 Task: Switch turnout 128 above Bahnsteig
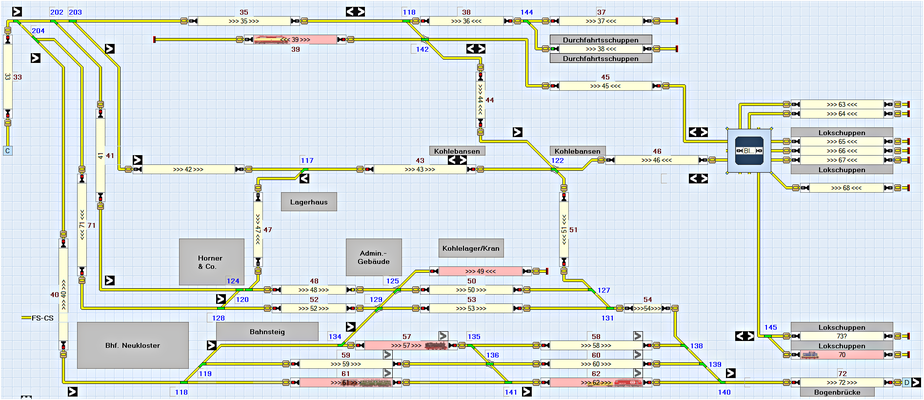(x=220, y=308)
